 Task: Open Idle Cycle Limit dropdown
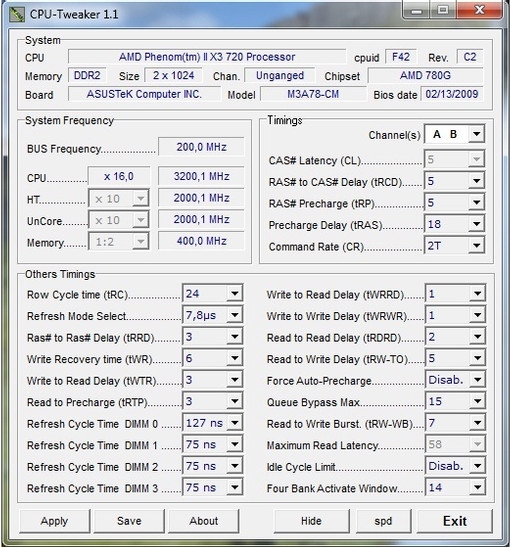click(455, 466)
